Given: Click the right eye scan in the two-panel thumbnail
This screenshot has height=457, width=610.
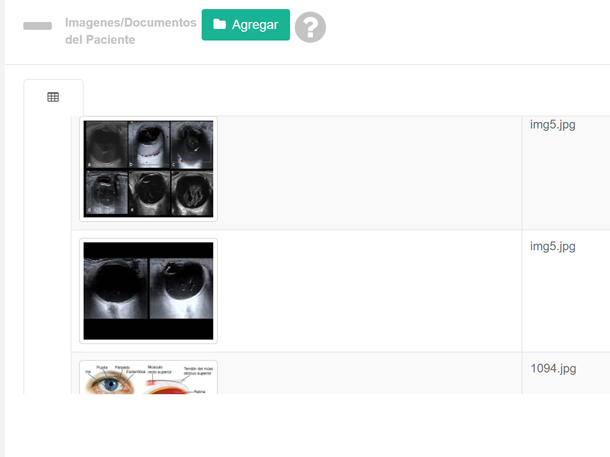Looking at the screenshot, I should coord(181,288).
